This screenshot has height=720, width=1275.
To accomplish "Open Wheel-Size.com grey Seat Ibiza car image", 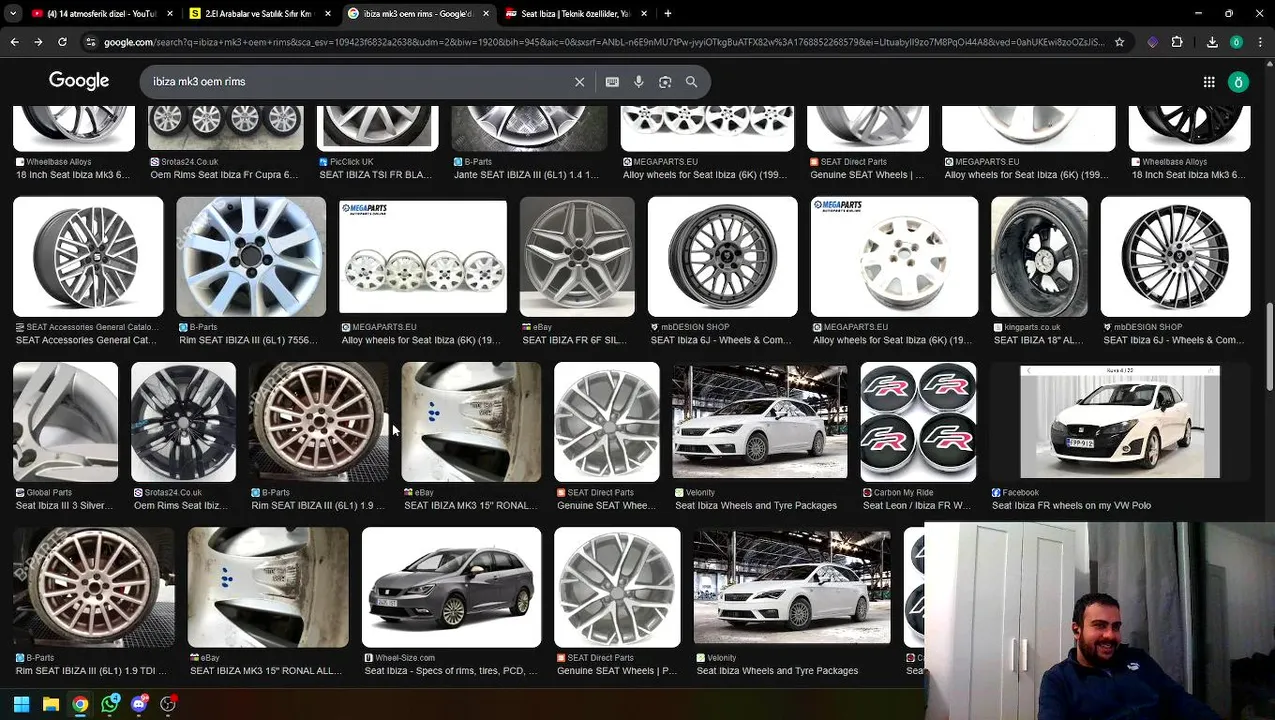I will [x=451, y=588].
